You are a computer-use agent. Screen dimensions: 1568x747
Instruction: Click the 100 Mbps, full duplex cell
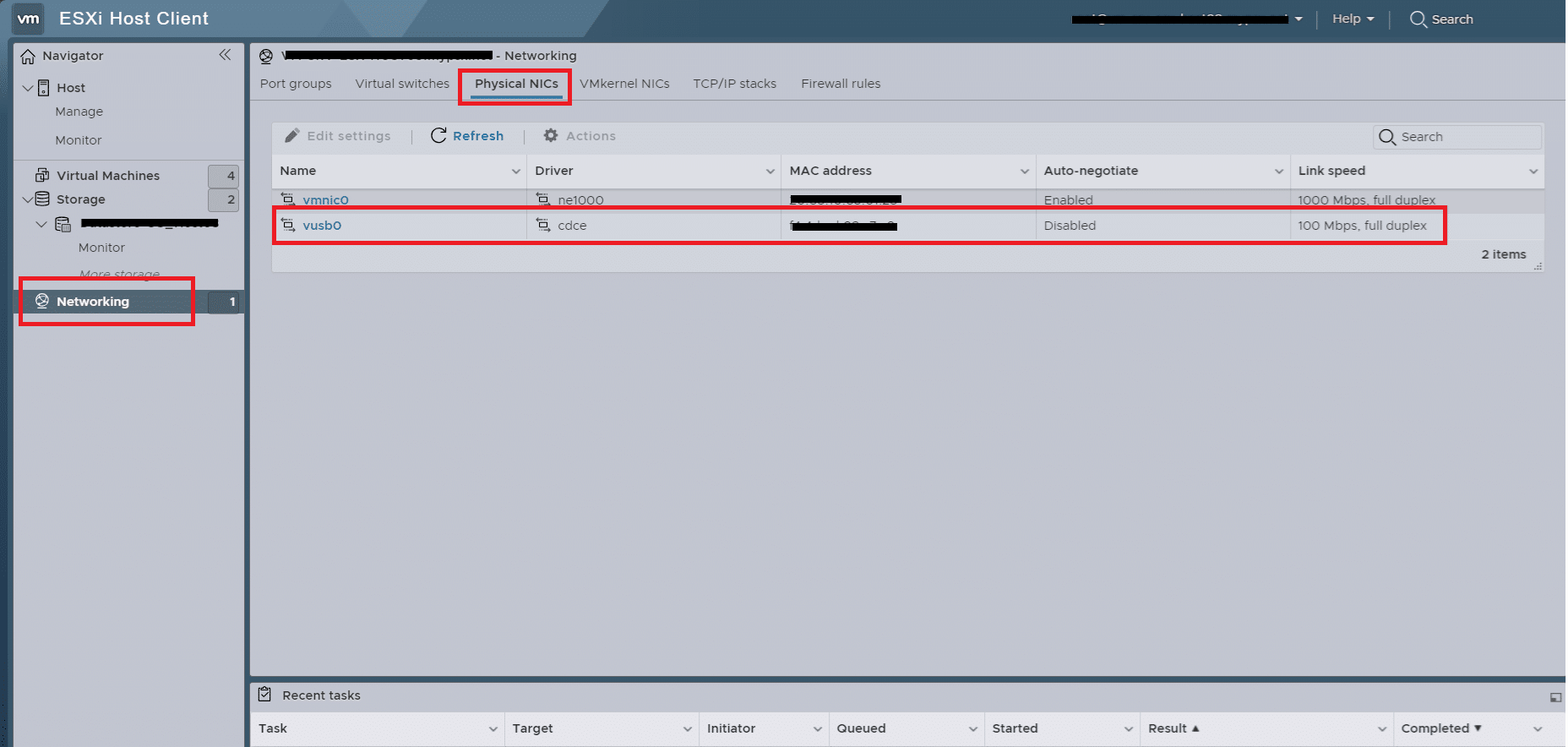(x=1362, y=226)
